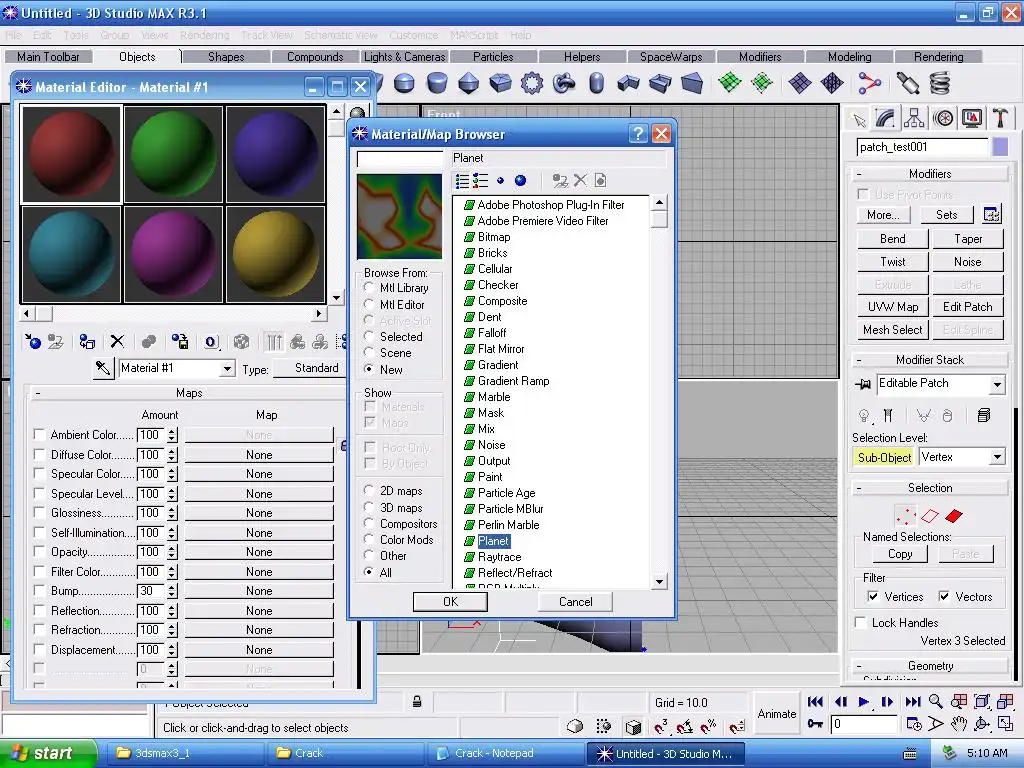Expand the Geometry rollout

click(x=930, y=665)
